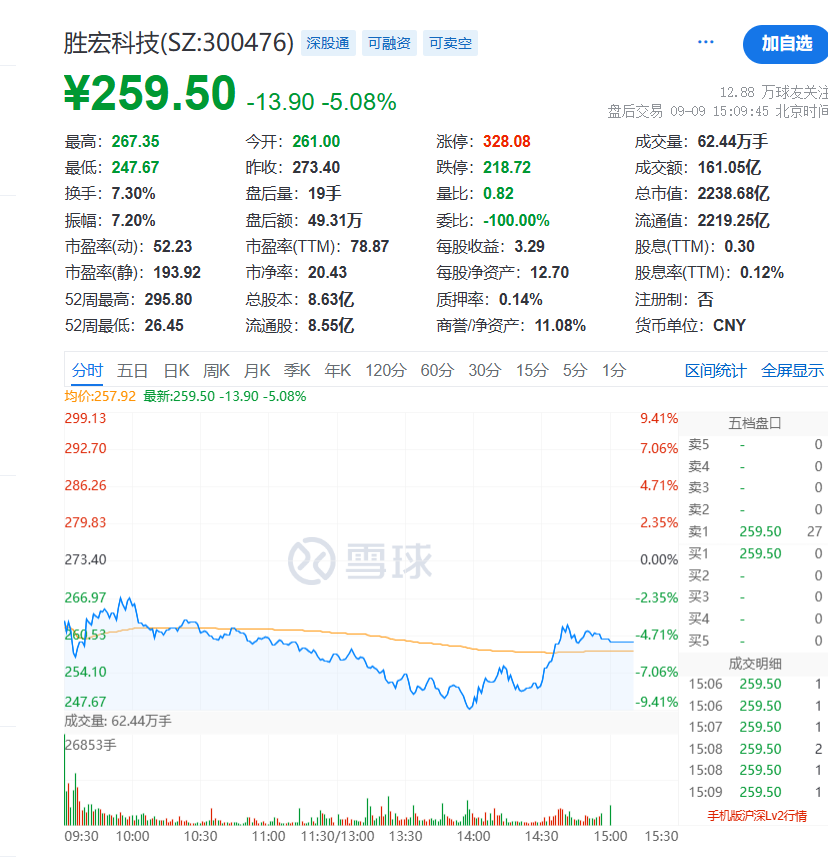
Task: Click the 26853手 volume axis label
Action: [x=90, y=745]
